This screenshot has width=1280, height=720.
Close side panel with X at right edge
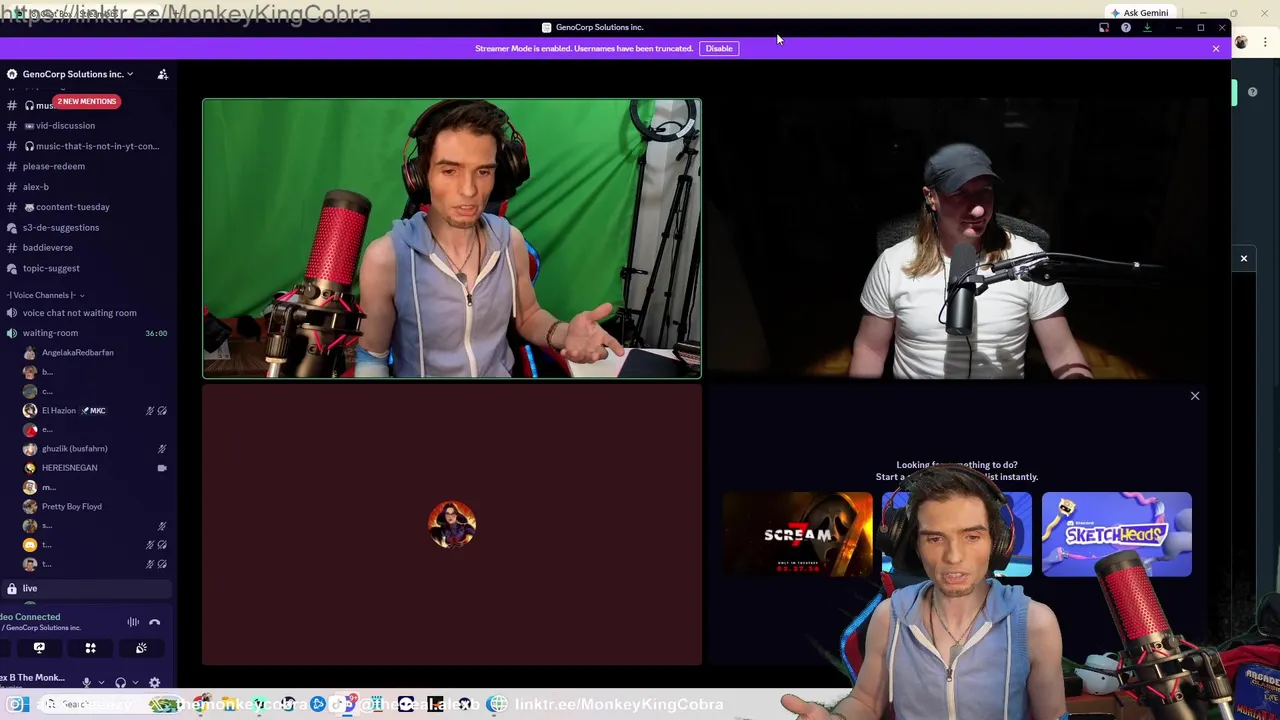pyautogui.click(x=1244, y=259)
